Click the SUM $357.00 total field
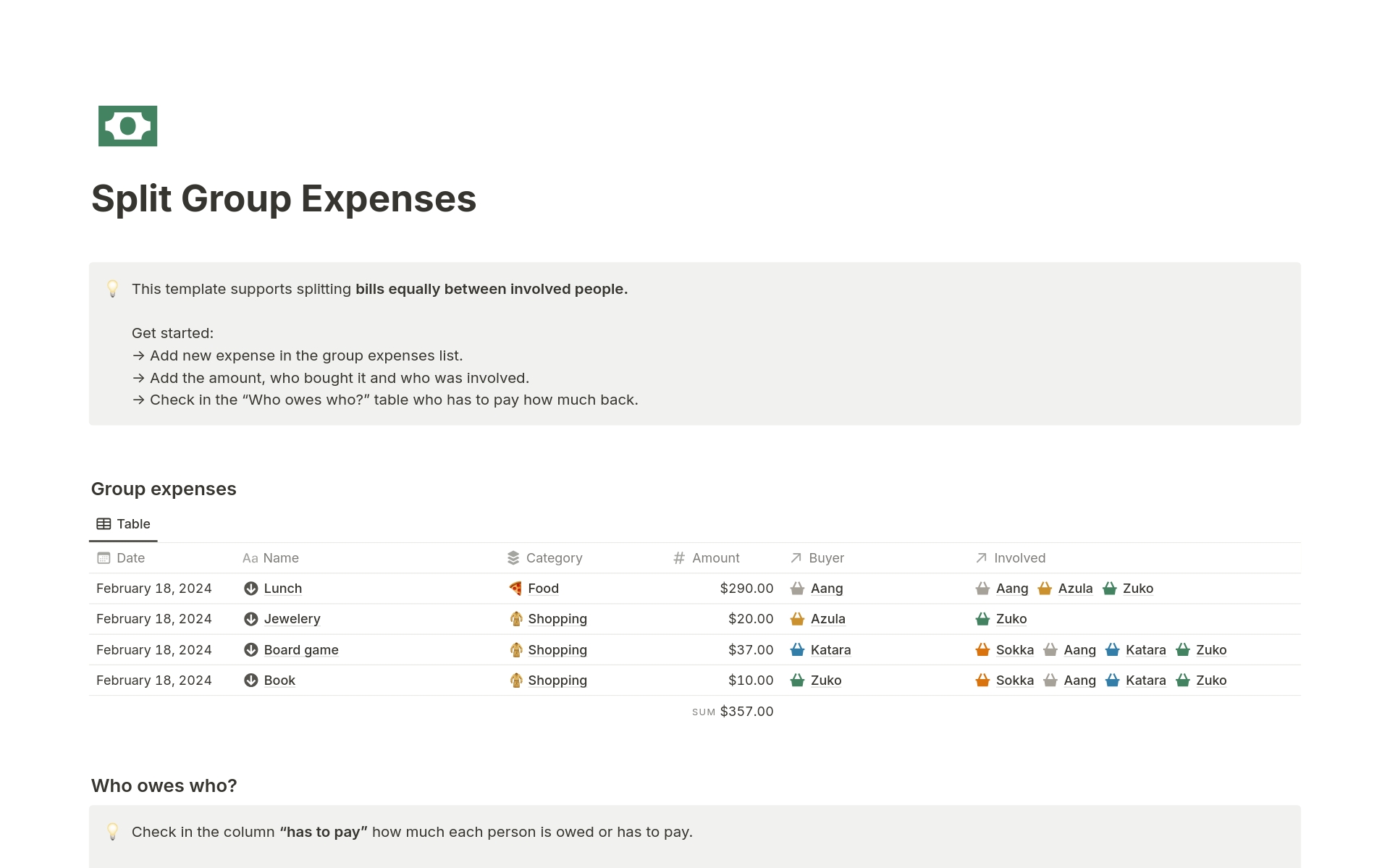The image size is (1390, 868). [x=732, y=710]
